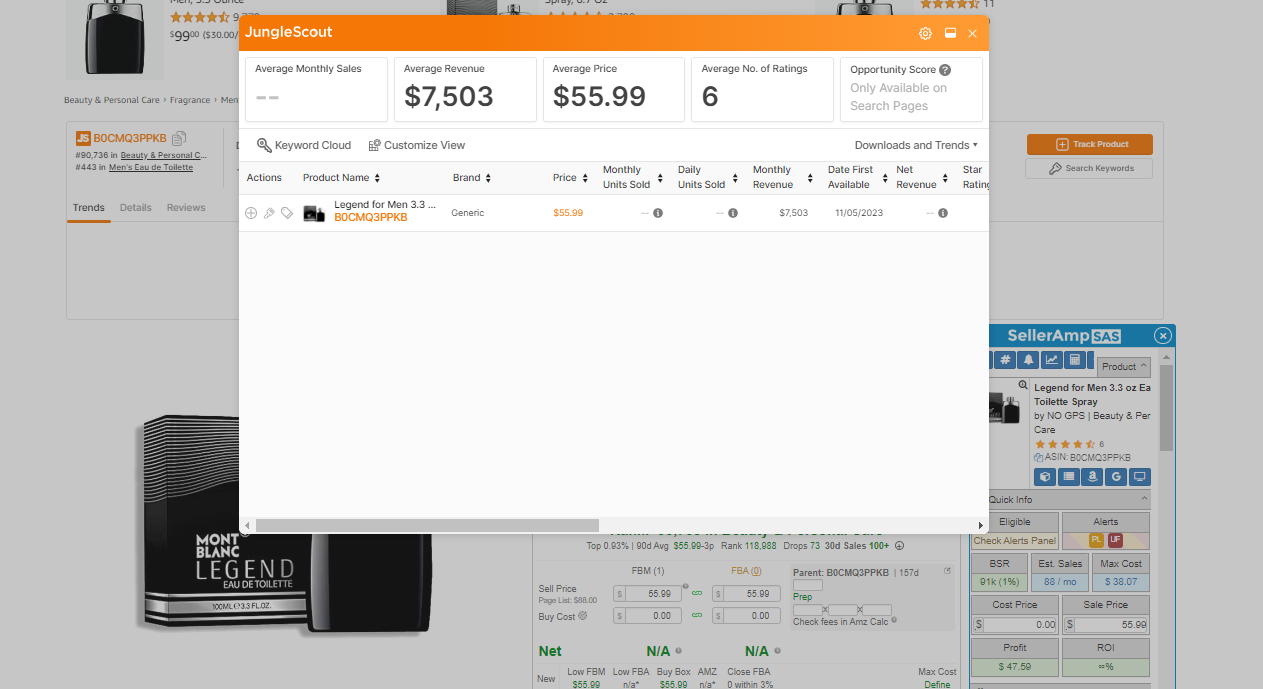Click the $55.99 price cell in JungleScout
The image size is (1263, 689).
(568, 213)
